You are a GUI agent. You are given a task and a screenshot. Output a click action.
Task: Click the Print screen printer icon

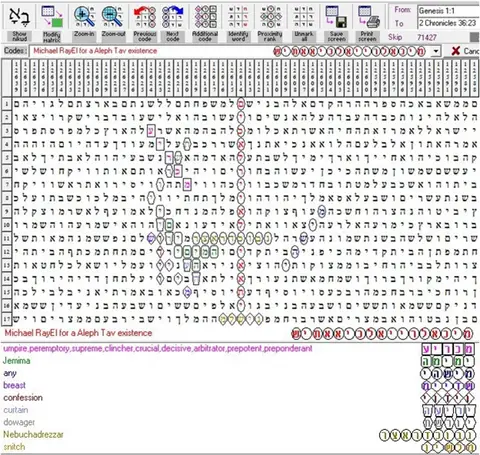click(x=368, y=17)
